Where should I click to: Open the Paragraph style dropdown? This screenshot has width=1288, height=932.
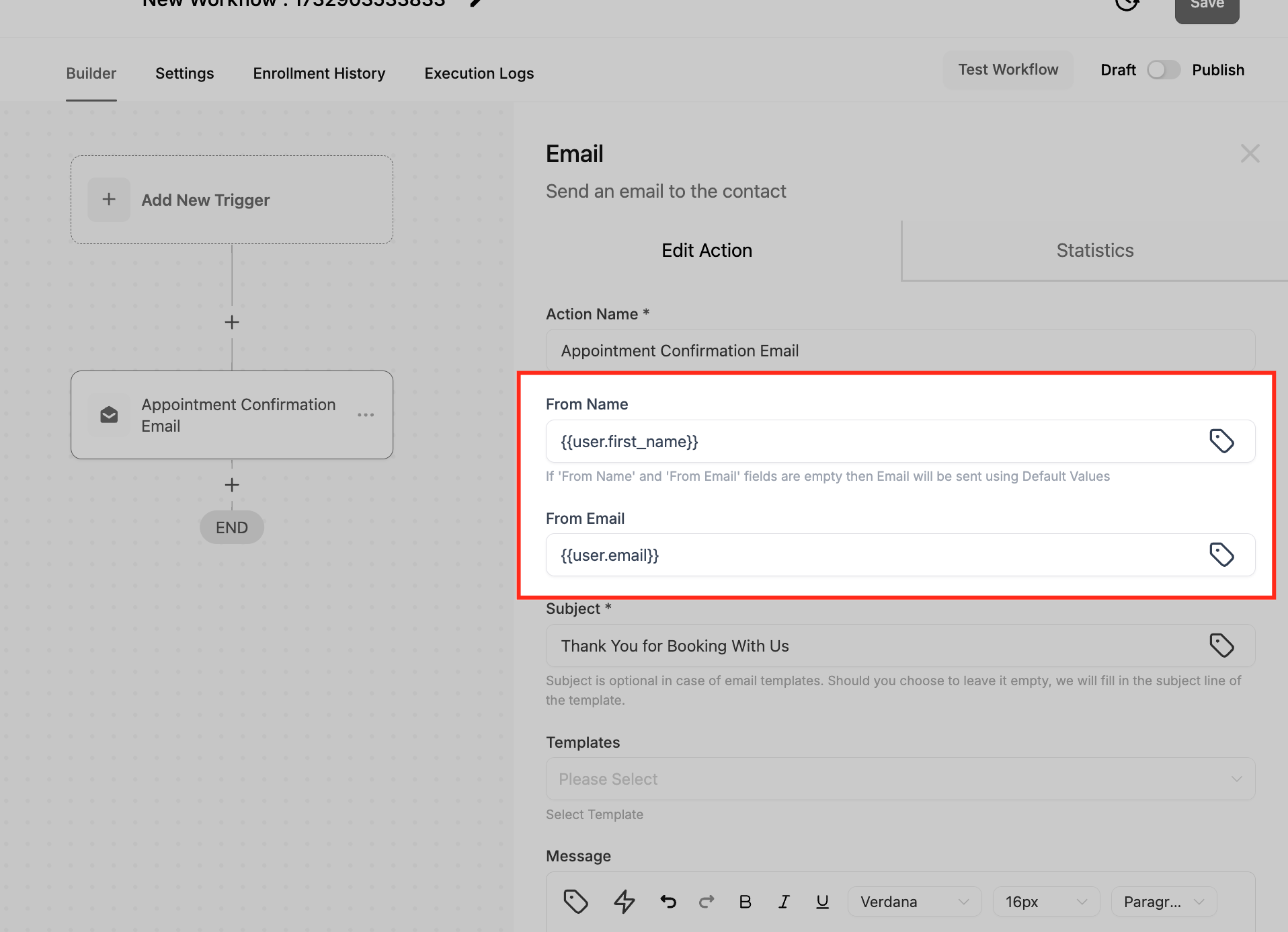click(x=1164, y=901)
